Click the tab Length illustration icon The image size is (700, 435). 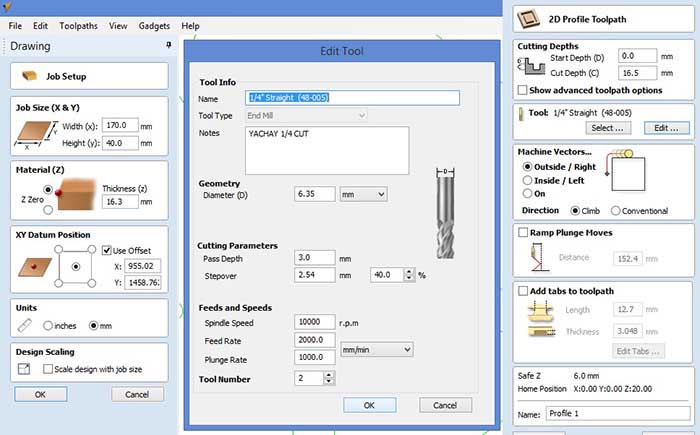(541, 311)
